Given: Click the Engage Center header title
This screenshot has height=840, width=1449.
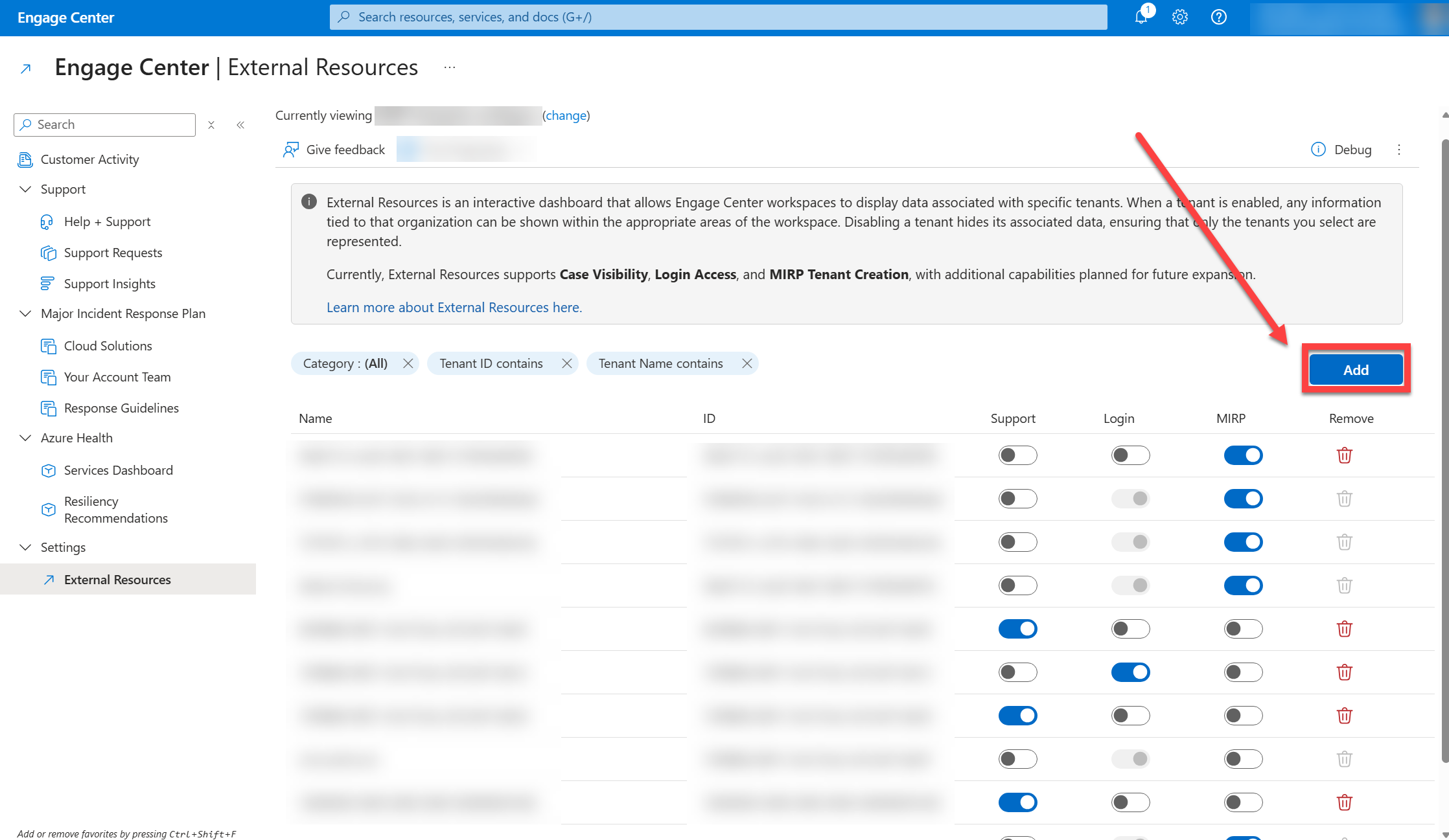Looking at the screenshot, I should (x=65, y=17).
